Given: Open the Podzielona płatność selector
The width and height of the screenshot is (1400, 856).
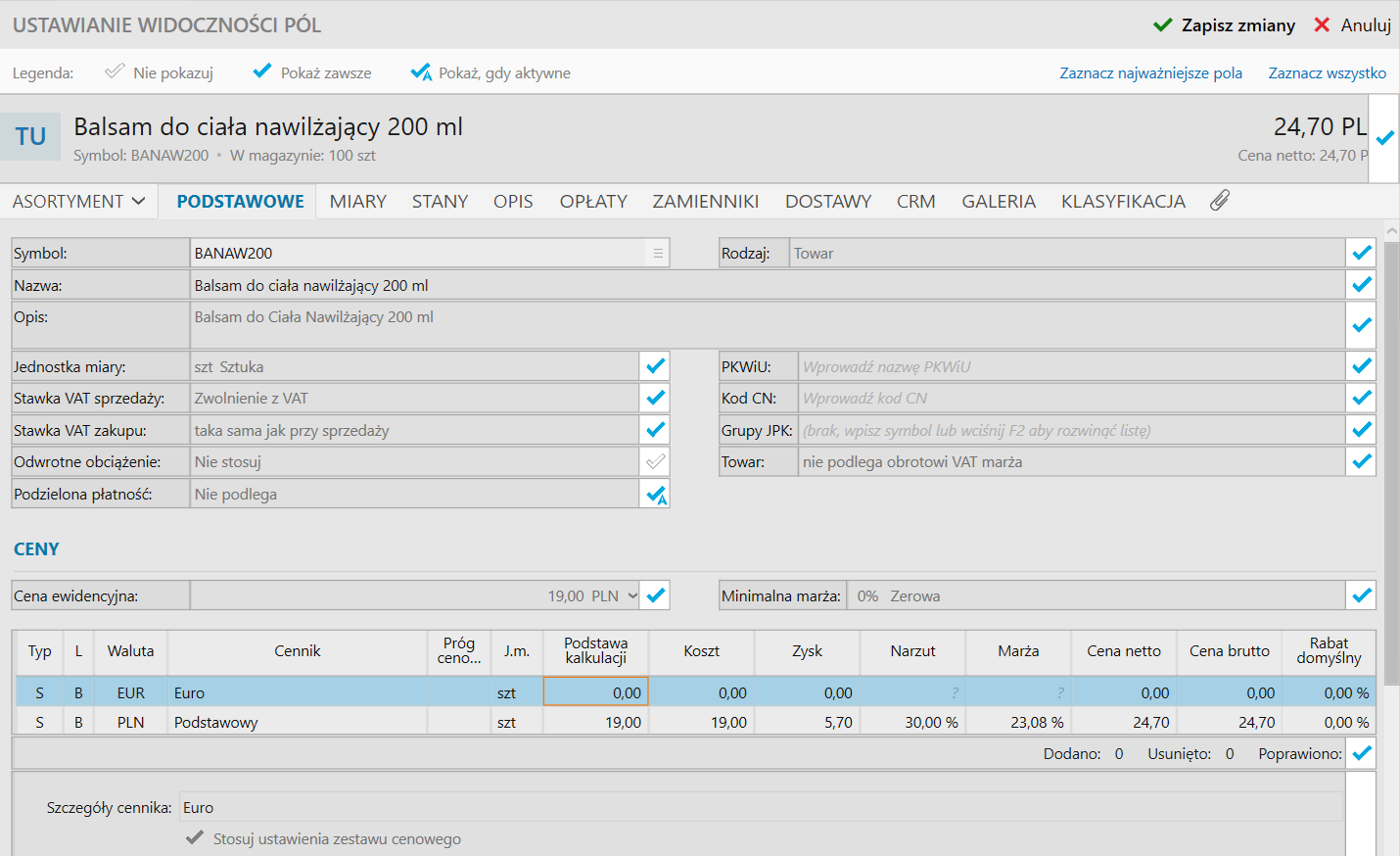Looking at the screenshot, I should [414, 494].
